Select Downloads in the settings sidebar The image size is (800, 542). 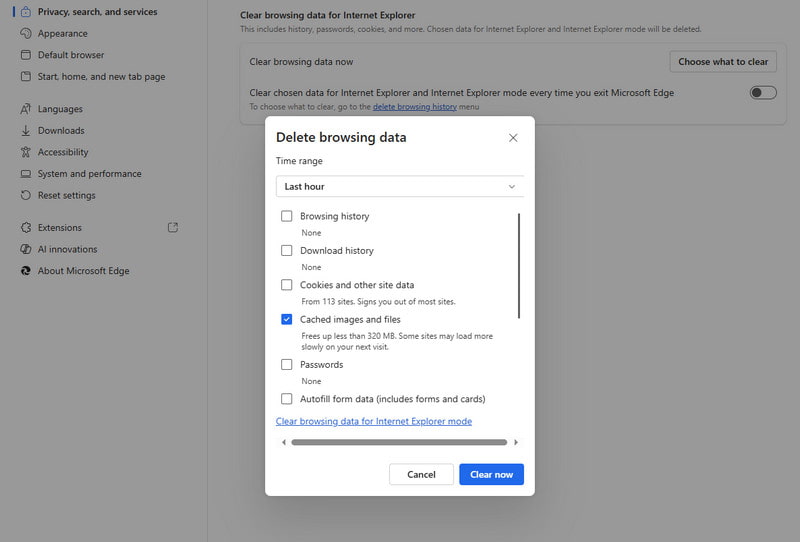click(61, 131)
